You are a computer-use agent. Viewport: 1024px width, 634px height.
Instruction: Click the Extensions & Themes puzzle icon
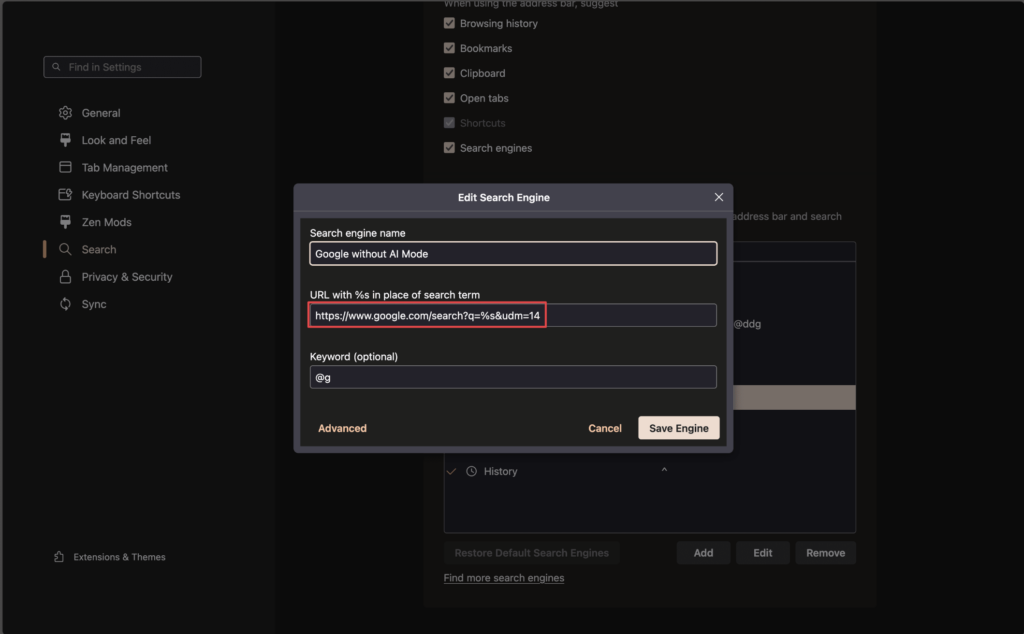click(x=59, y=557)
